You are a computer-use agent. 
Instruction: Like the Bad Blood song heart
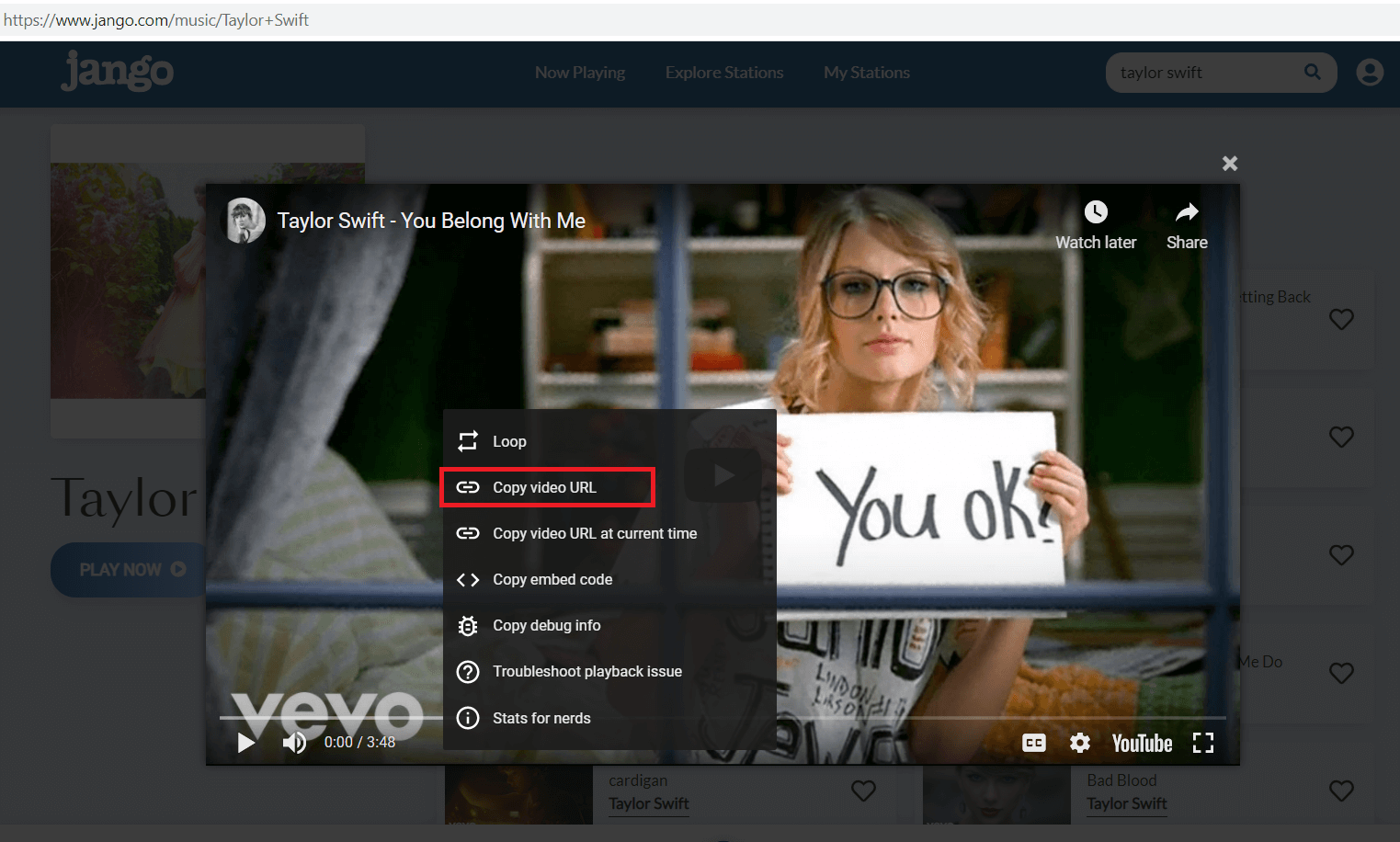(x=1341, y=791)
